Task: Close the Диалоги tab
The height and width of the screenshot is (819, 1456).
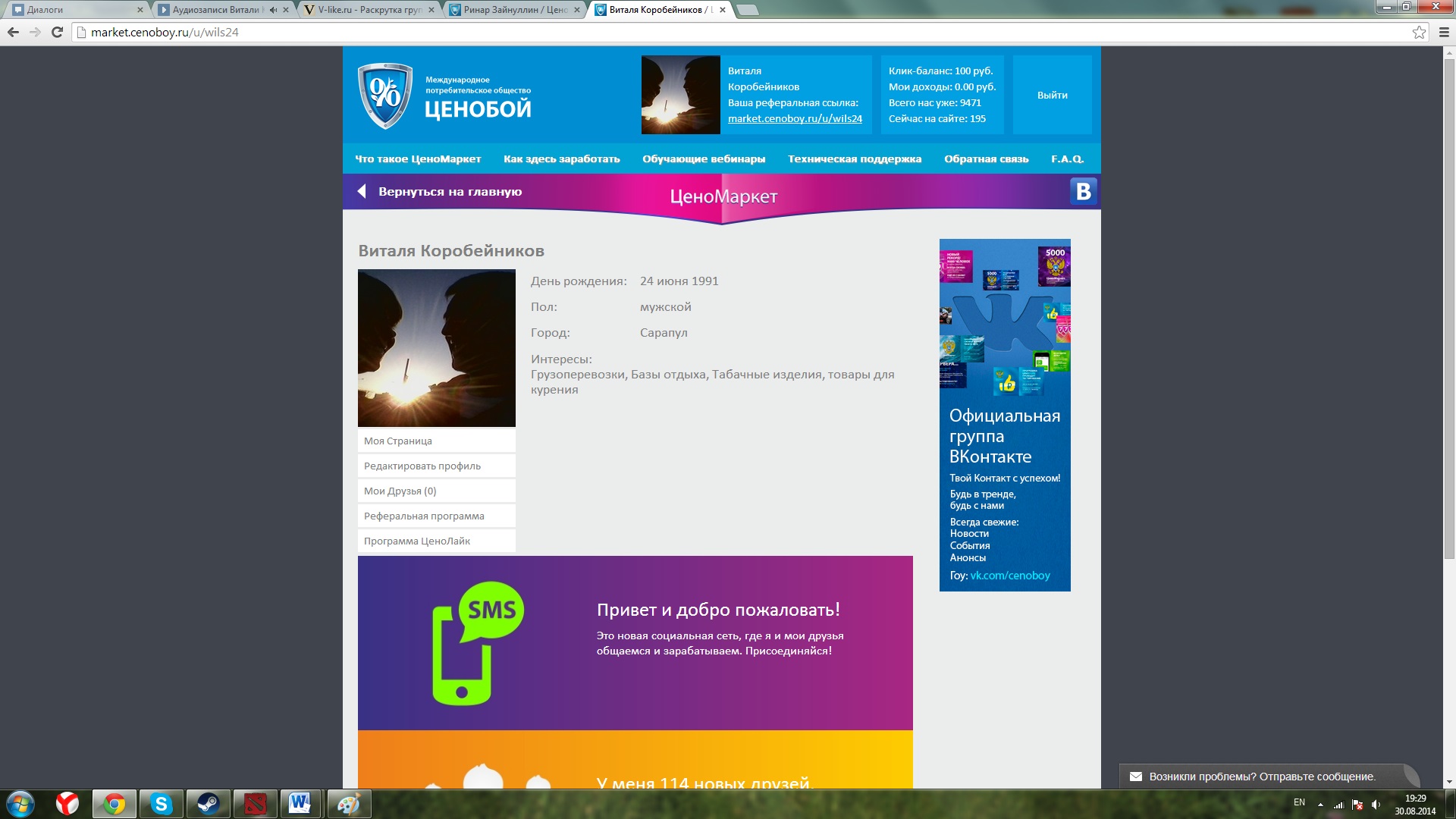Action: coord(140,10)
